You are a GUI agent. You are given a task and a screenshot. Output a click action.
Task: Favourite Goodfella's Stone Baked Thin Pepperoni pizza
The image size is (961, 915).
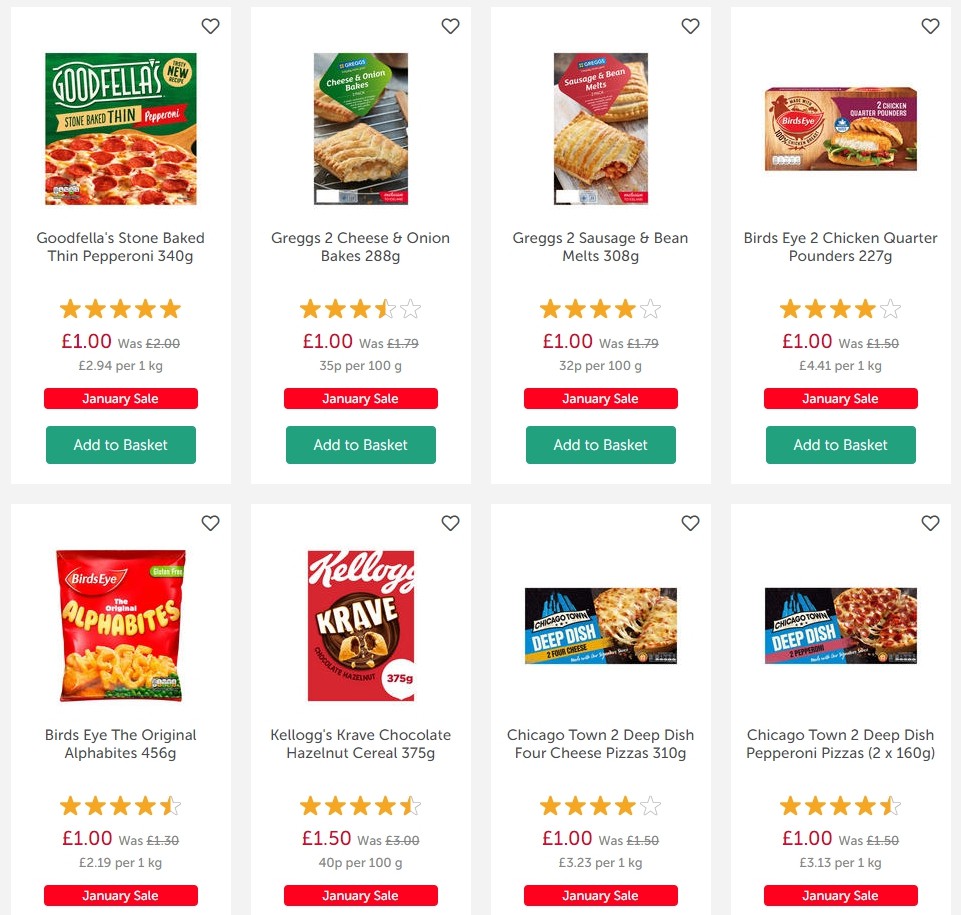(210, 27)
